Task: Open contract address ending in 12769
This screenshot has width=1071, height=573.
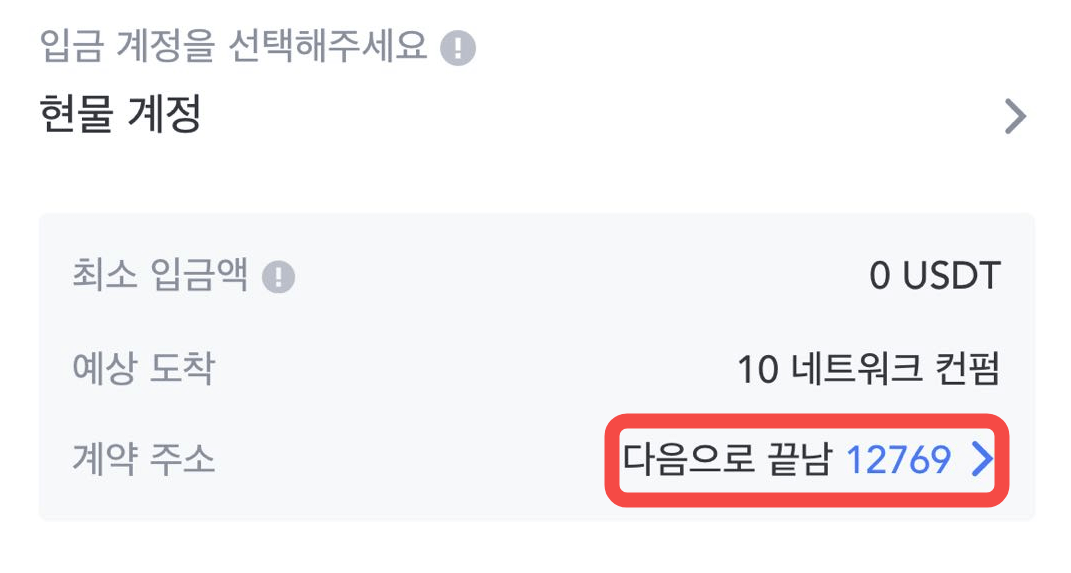Action: pyautogui.click(x=898, y=460)
